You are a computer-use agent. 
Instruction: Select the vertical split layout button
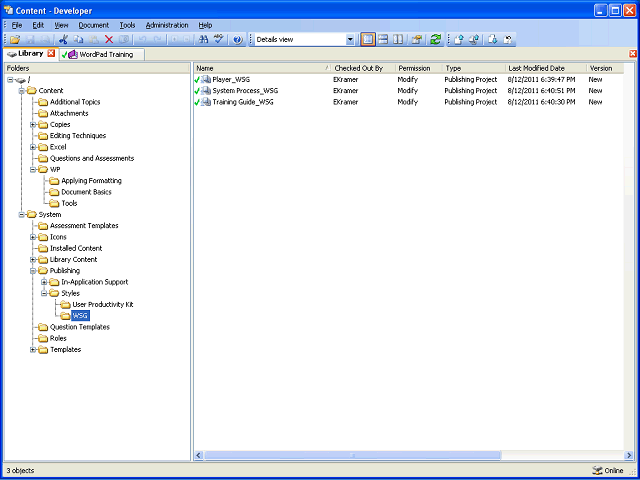click(x=398, y=40)
